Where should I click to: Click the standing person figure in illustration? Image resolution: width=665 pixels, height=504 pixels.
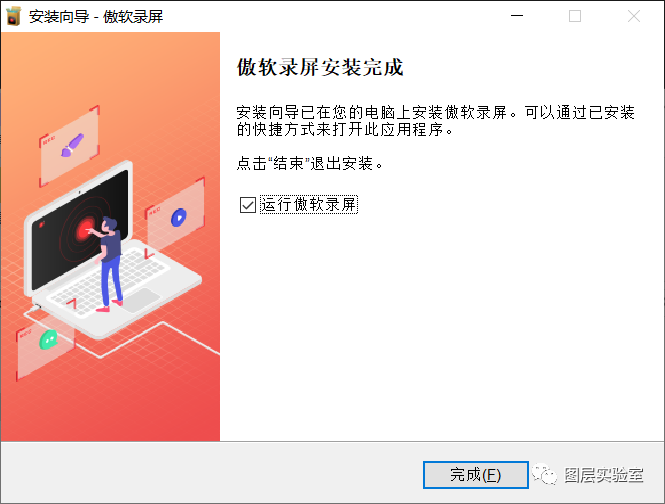(x=109, y=264)
